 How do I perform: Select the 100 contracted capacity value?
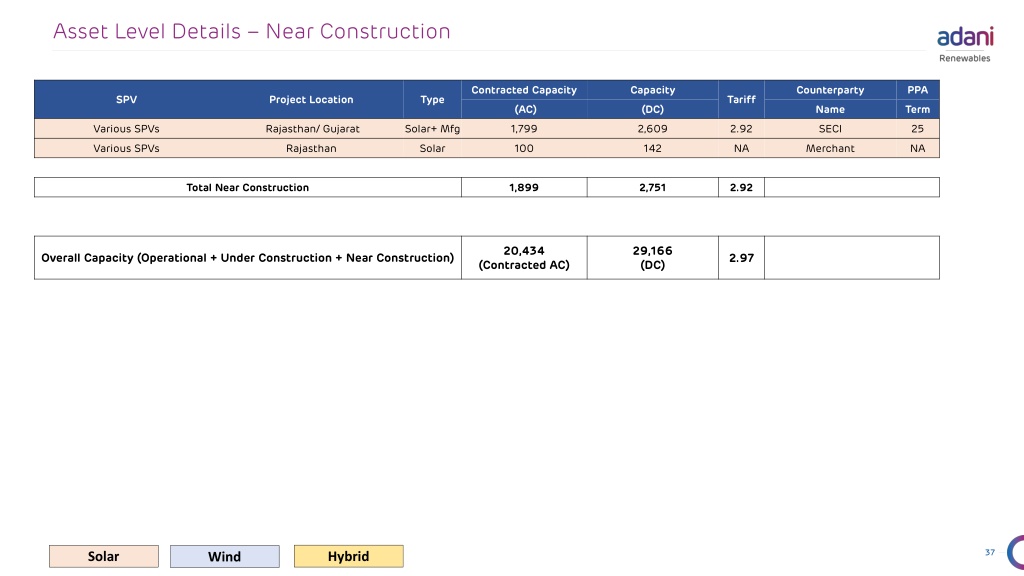point(524,148)
